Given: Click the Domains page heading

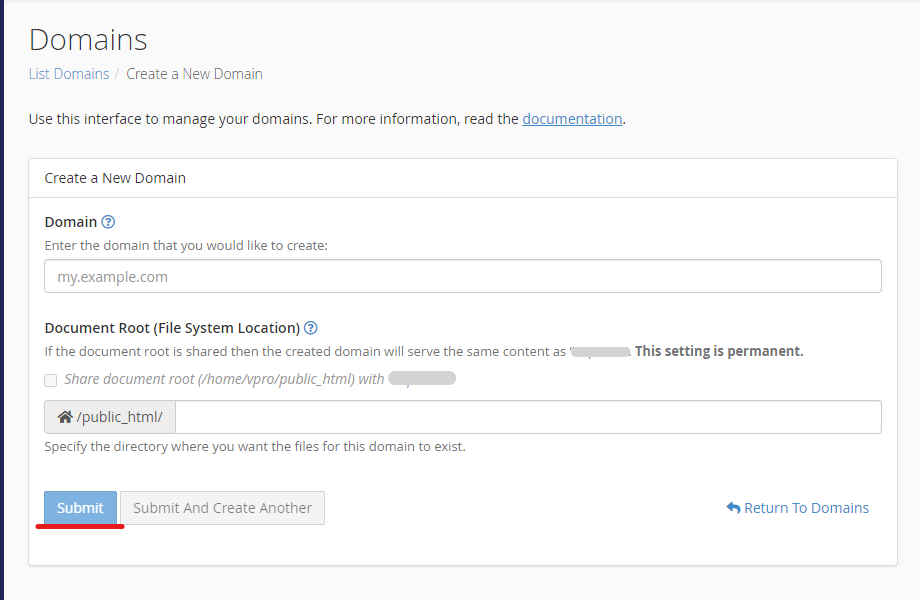Looking at the screenshot, I should point(88,39).
